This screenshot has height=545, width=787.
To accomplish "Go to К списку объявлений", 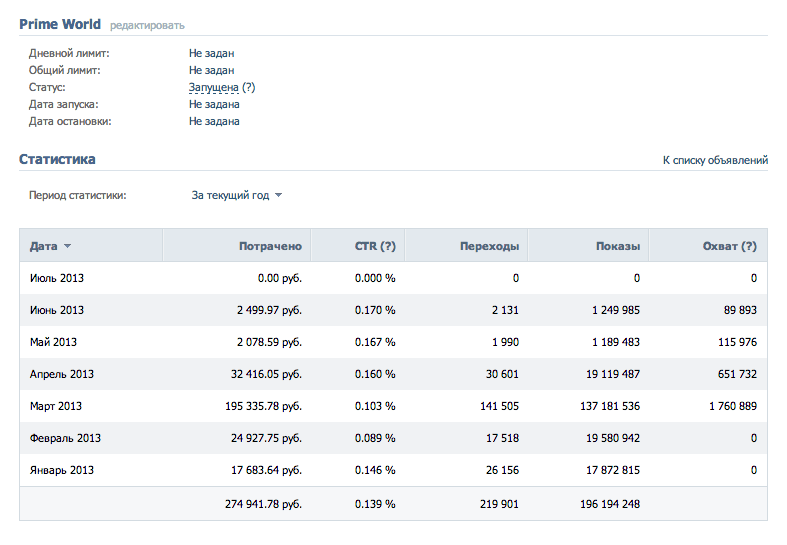I will (x=715, y=160).
